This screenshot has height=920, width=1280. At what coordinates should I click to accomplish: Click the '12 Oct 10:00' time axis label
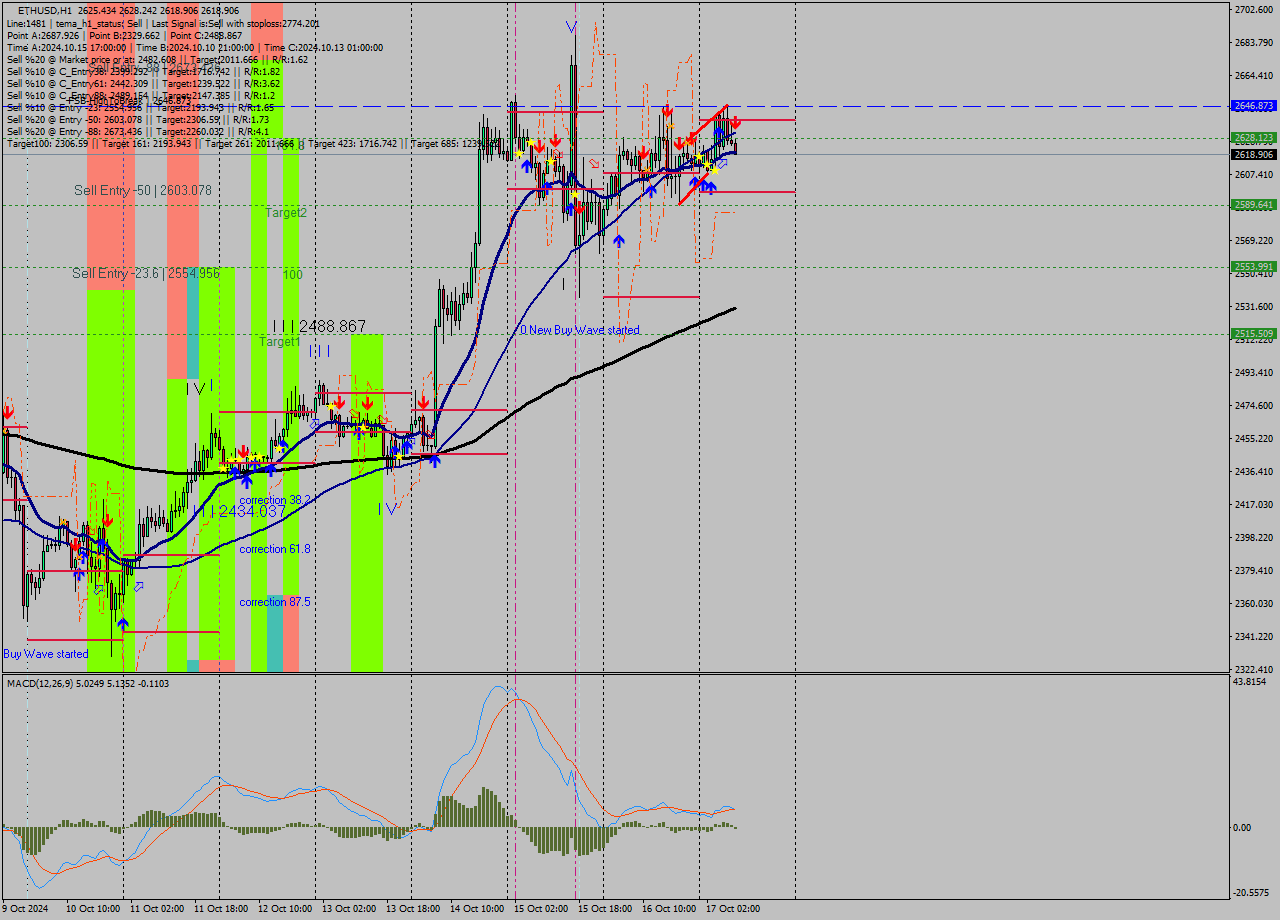285,909
